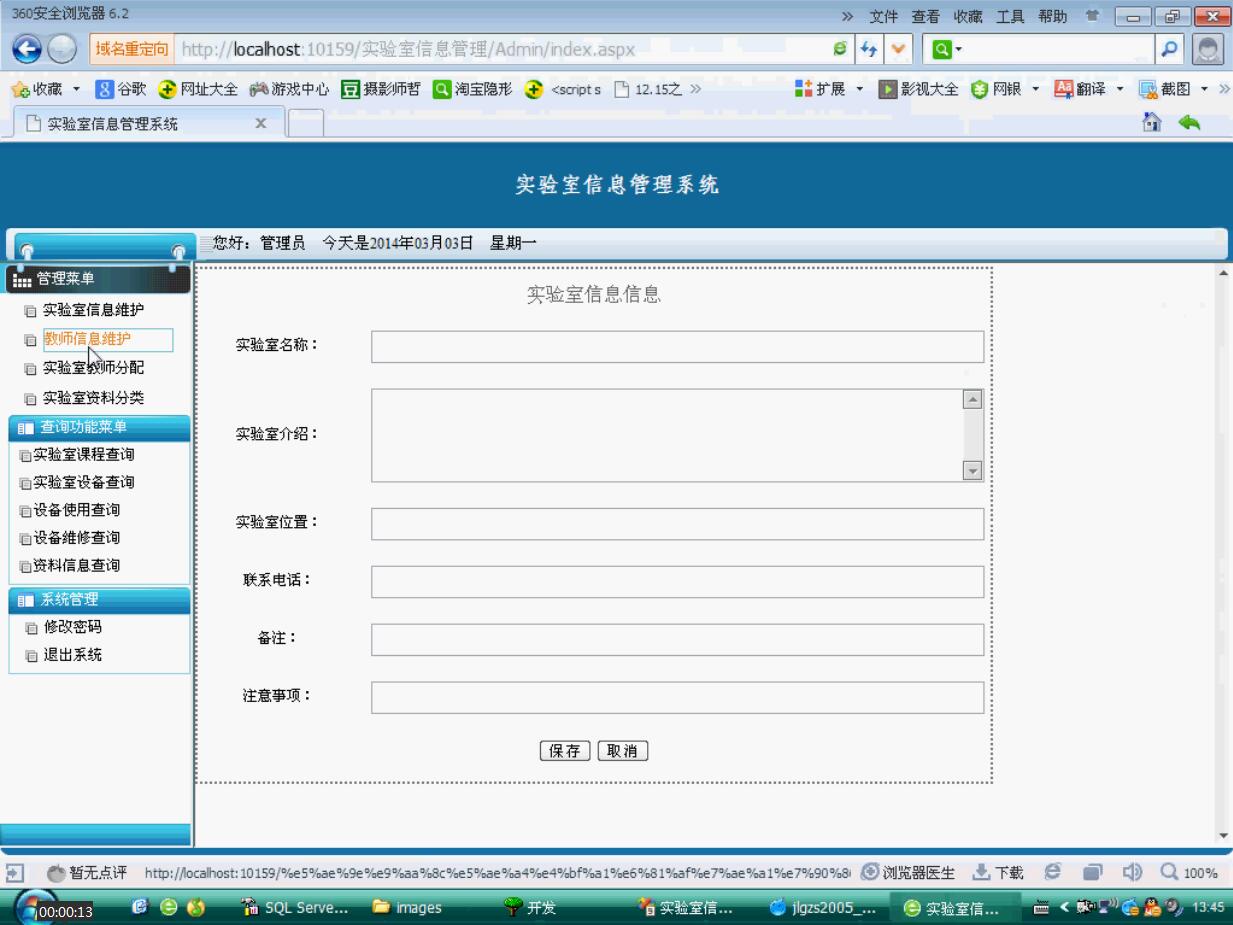Click the 实验室介绍 textarea scroll-down arrow

coord(971,470)
